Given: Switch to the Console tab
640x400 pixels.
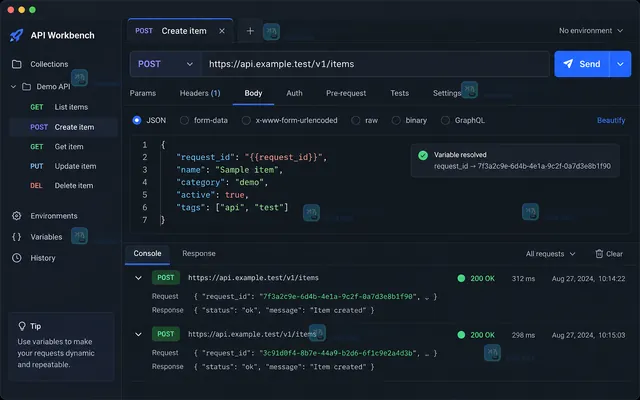Looking at the screenshot, I should pos(147,253).
